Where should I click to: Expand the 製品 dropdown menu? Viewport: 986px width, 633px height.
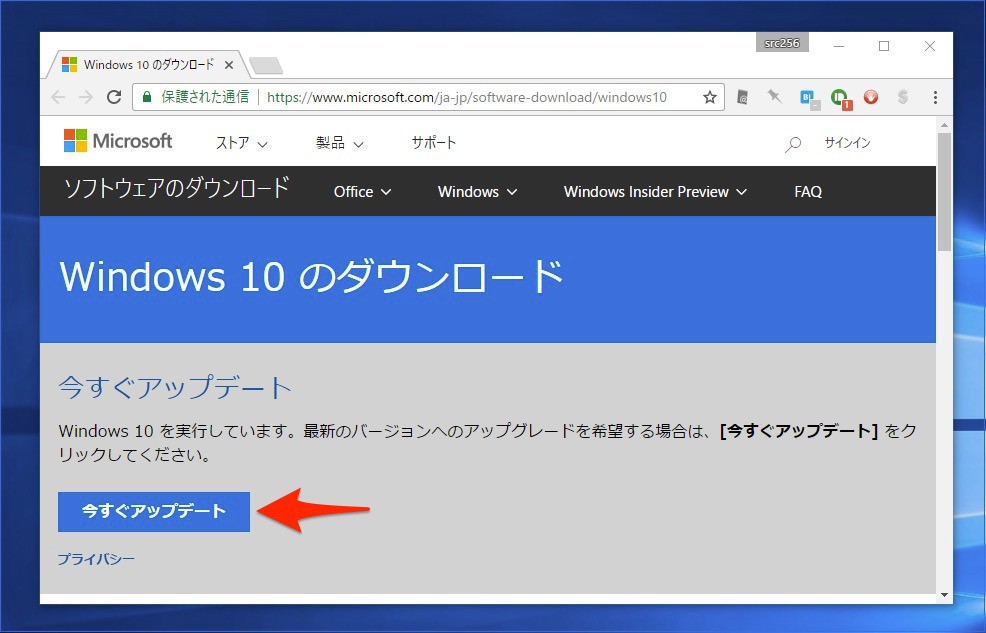(x=340, y=143)
